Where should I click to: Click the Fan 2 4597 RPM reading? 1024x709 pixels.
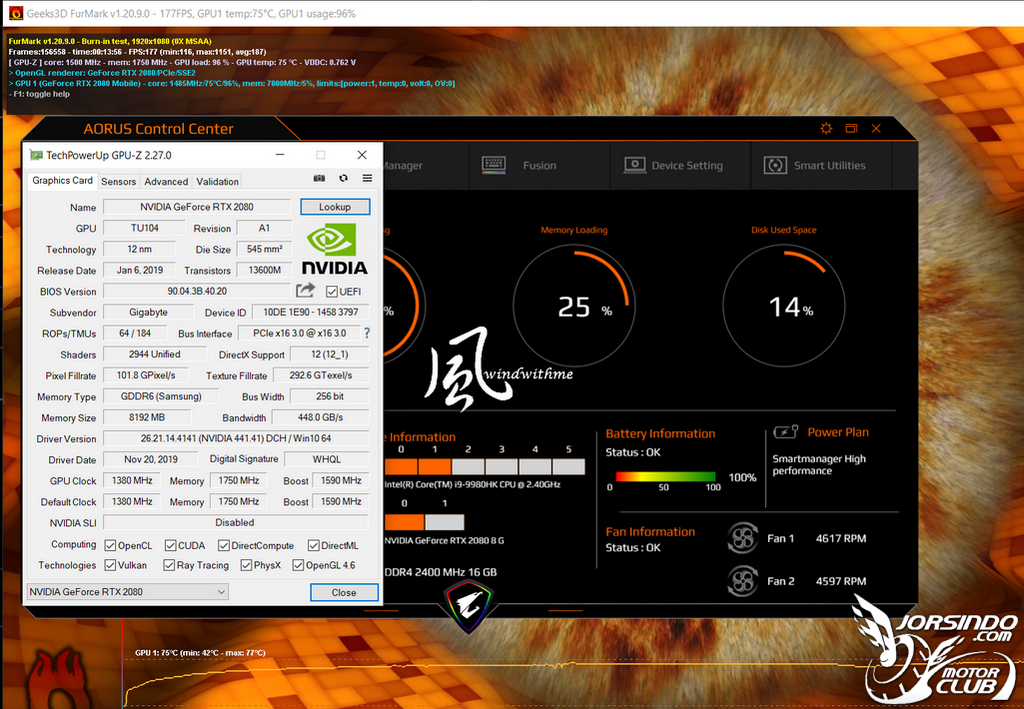click(x=840, y=581)
